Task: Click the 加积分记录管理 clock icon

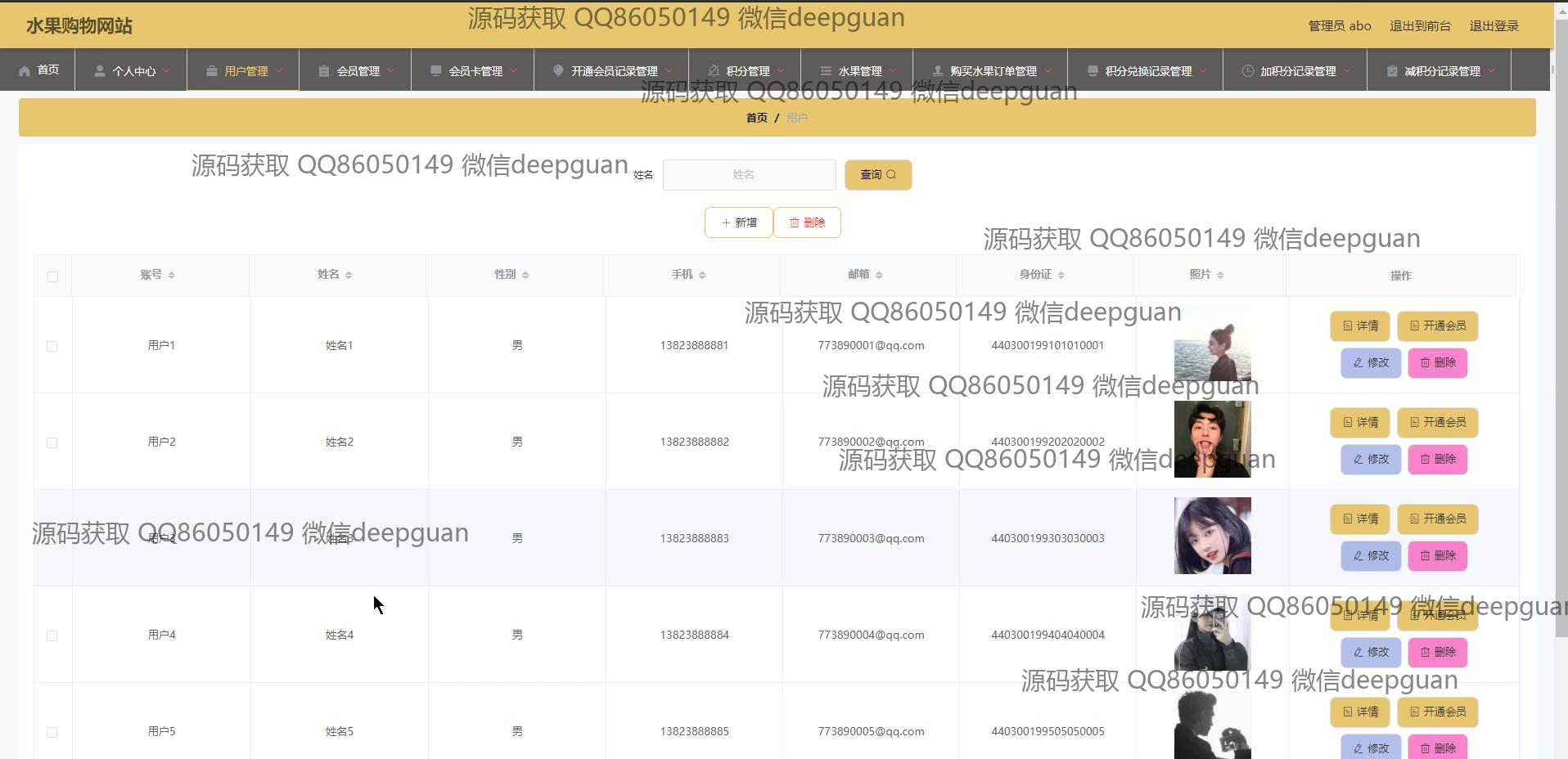Action: coord(1247,71)
